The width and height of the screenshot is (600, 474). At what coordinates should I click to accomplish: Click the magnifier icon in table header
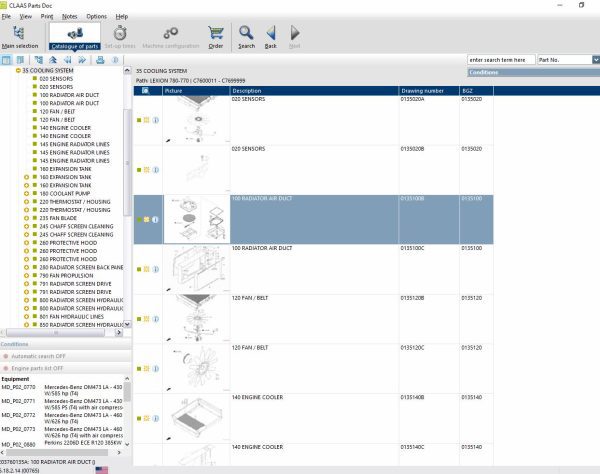145,91
